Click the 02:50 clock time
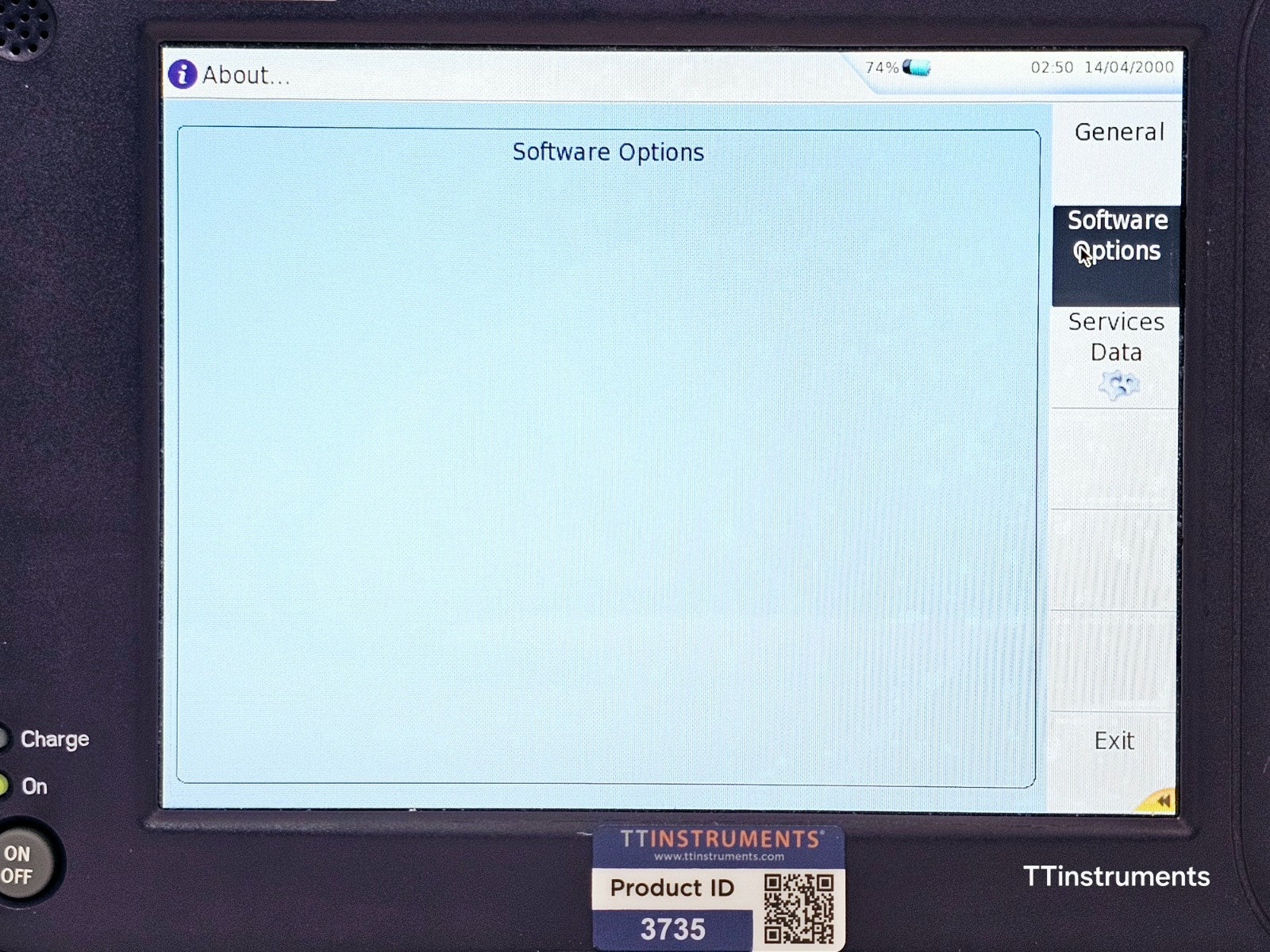Screen dimensions: 1270x952 point(1052,67)
